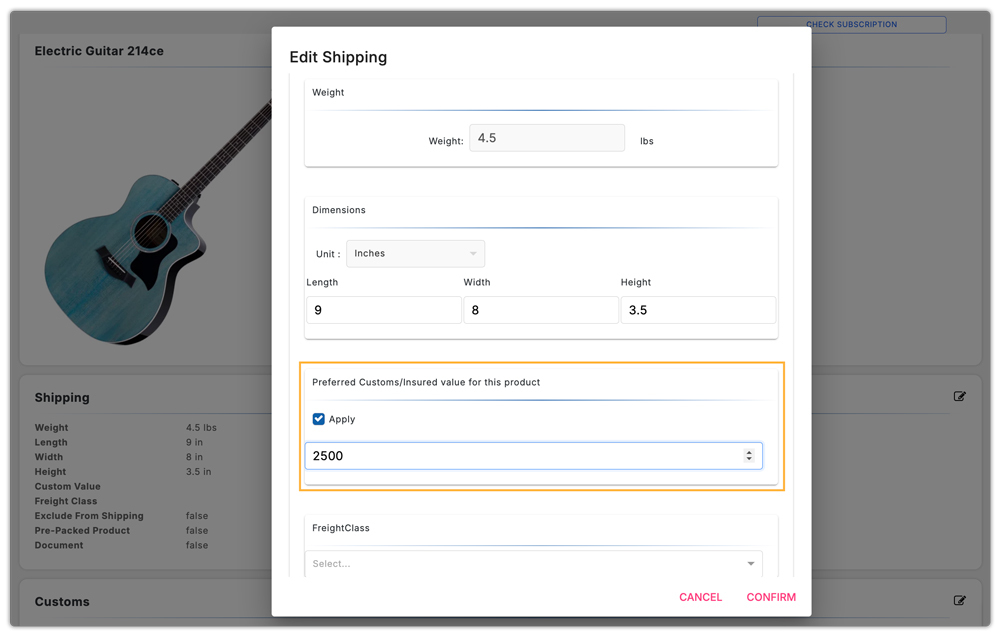Open the Unit dropdown showing Inches
Viewport: 1000px width, 636px height.
[x=415, y=253]
